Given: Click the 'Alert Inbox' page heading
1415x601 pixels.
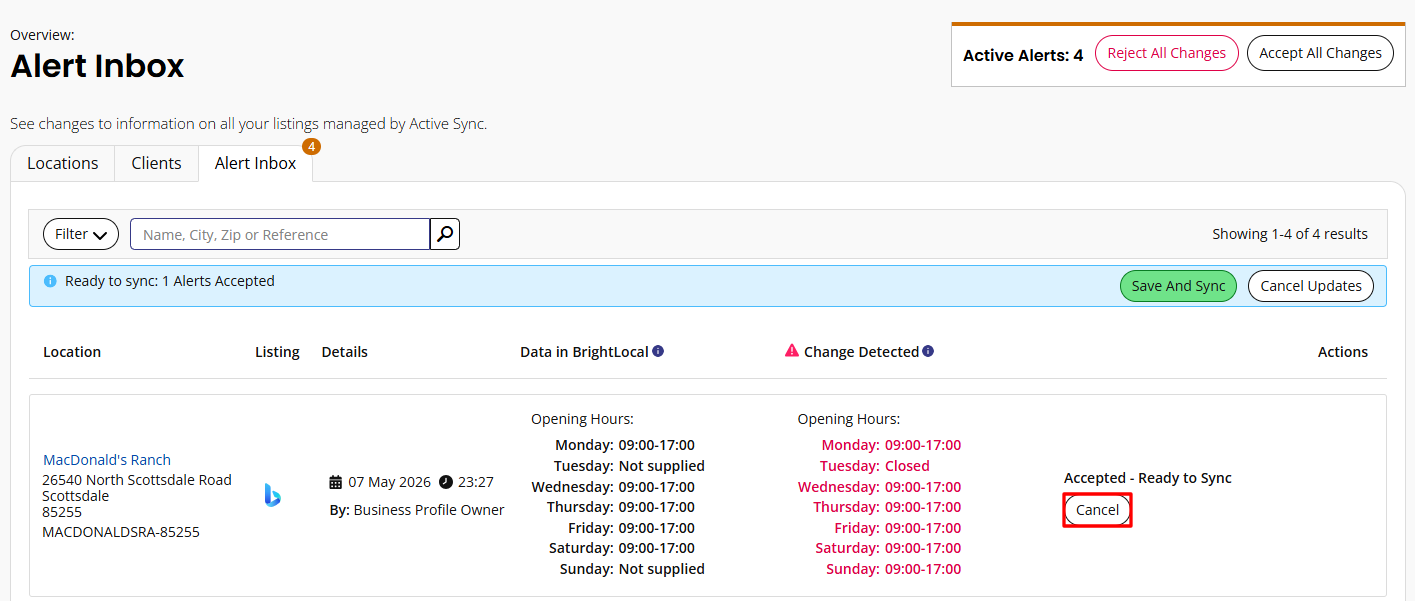Looking at the screenshot, I should [97, 66].
